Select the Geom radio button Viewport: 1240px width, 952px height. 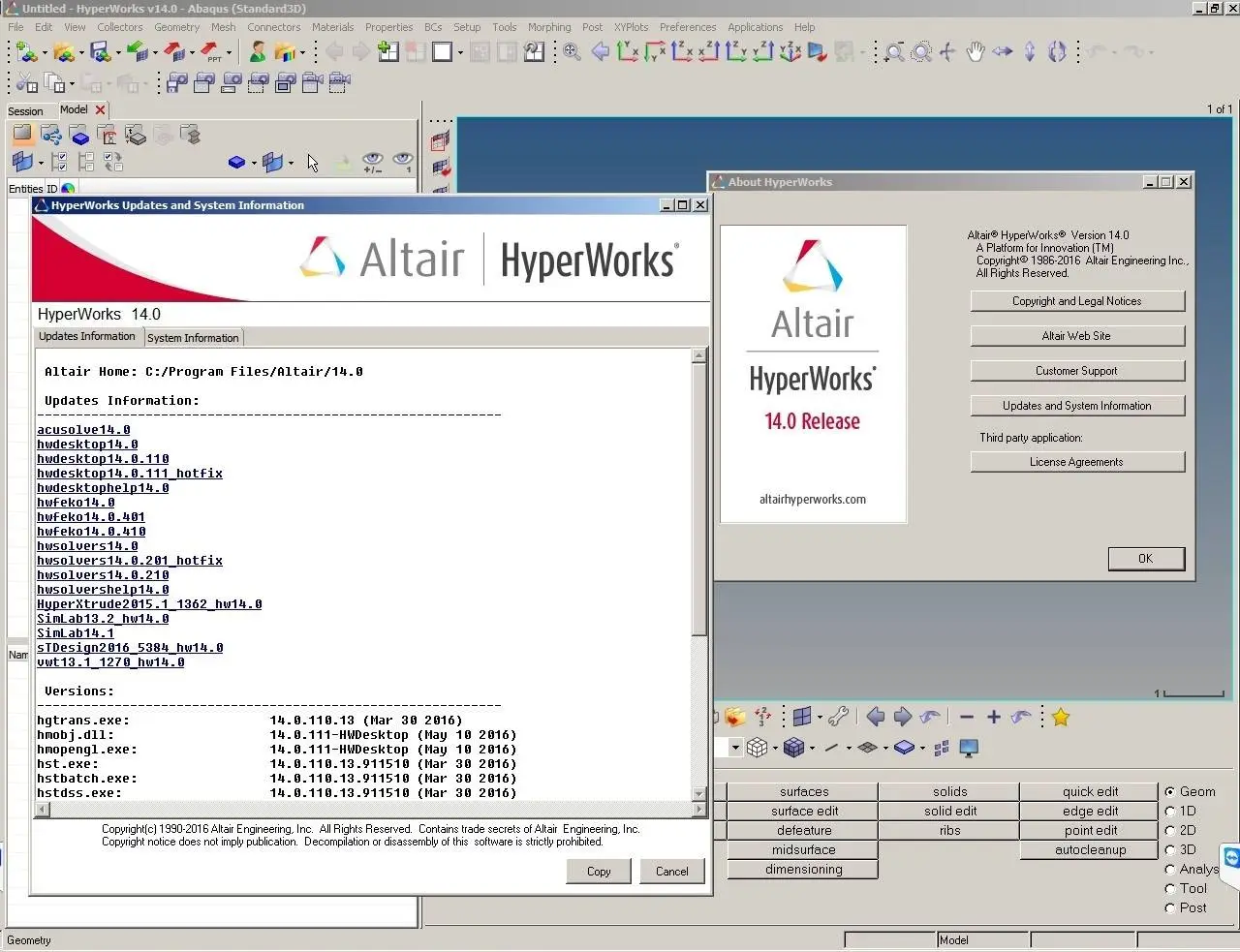1170,792
